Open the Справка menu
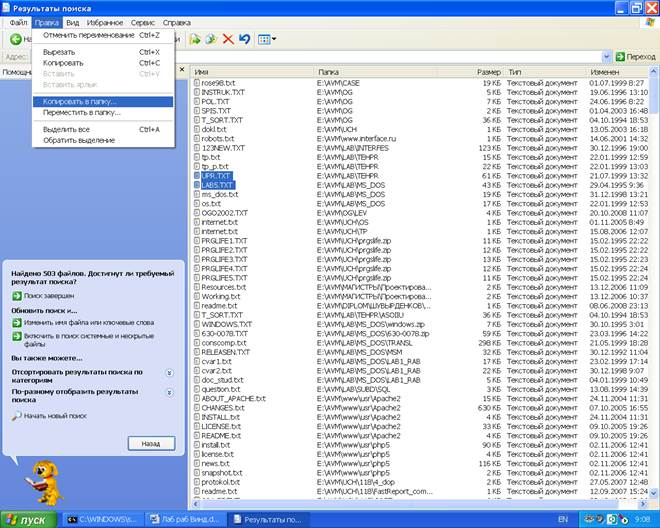 point(177,23)
